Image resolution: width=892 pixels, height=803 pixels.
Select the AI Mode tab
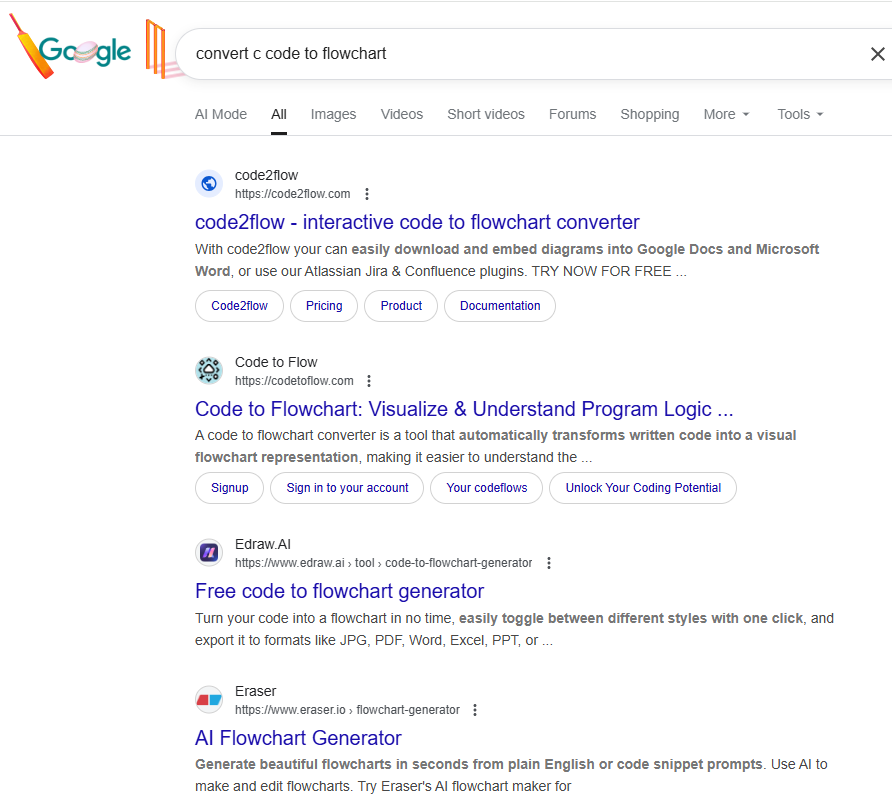(220, 114)
